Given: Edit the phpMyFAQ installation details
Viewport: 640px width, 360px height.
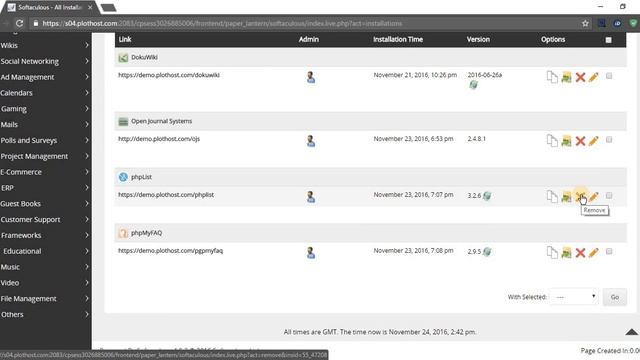Looking at the screenshot, I should click(x=593, y=252).
